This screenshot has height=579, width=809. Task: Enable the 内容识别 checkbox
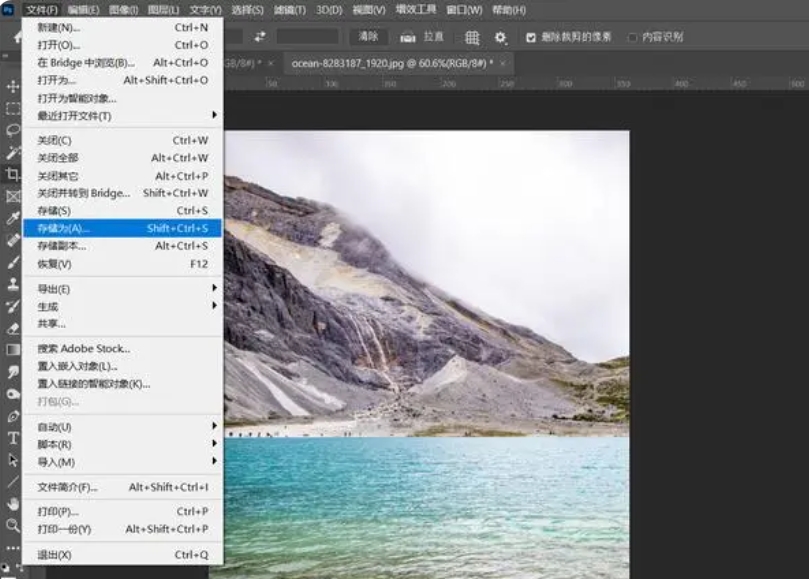632,37
